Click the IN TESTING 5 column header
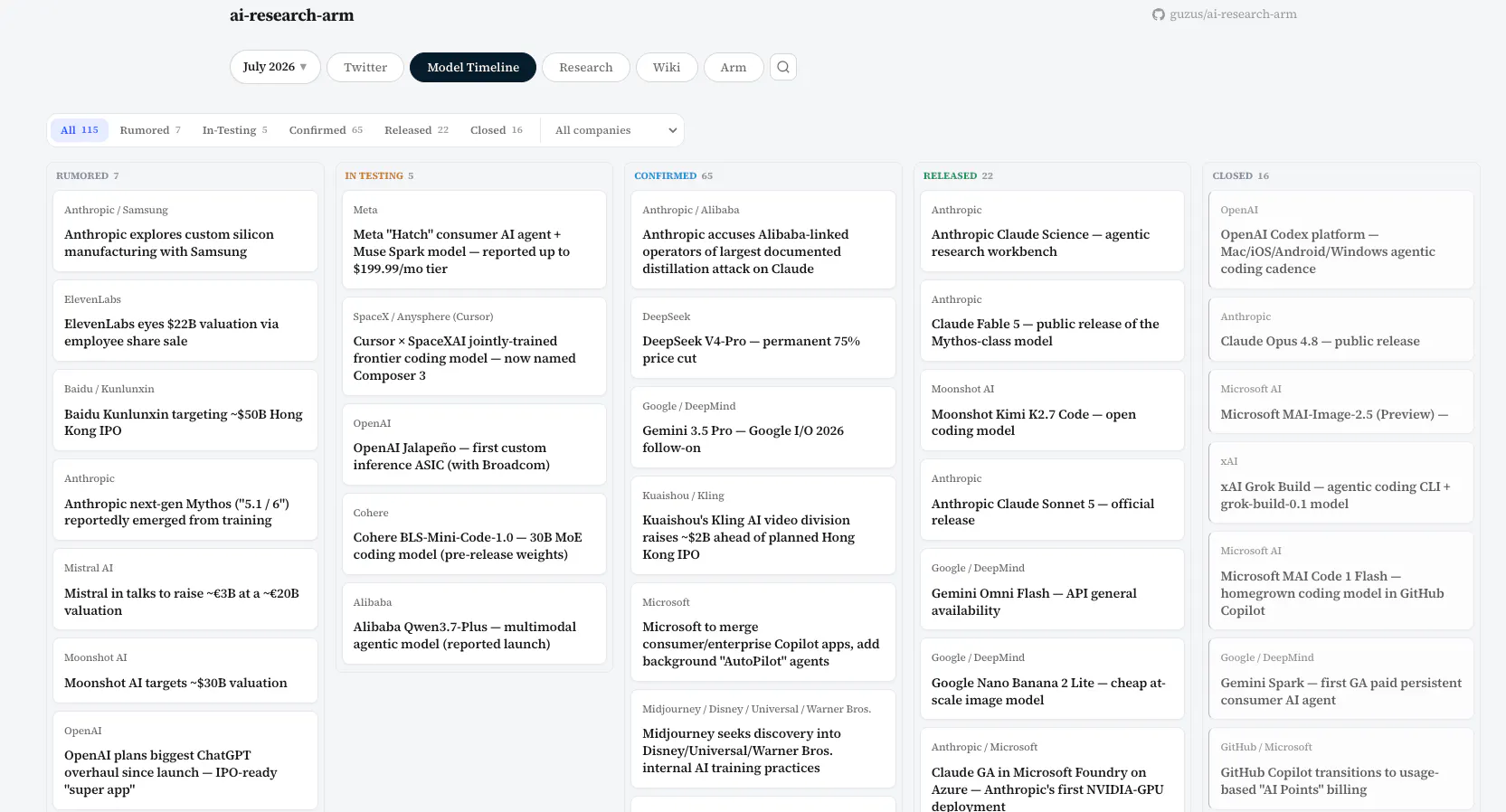This screenshot has height=812, width=1506. 379,176
